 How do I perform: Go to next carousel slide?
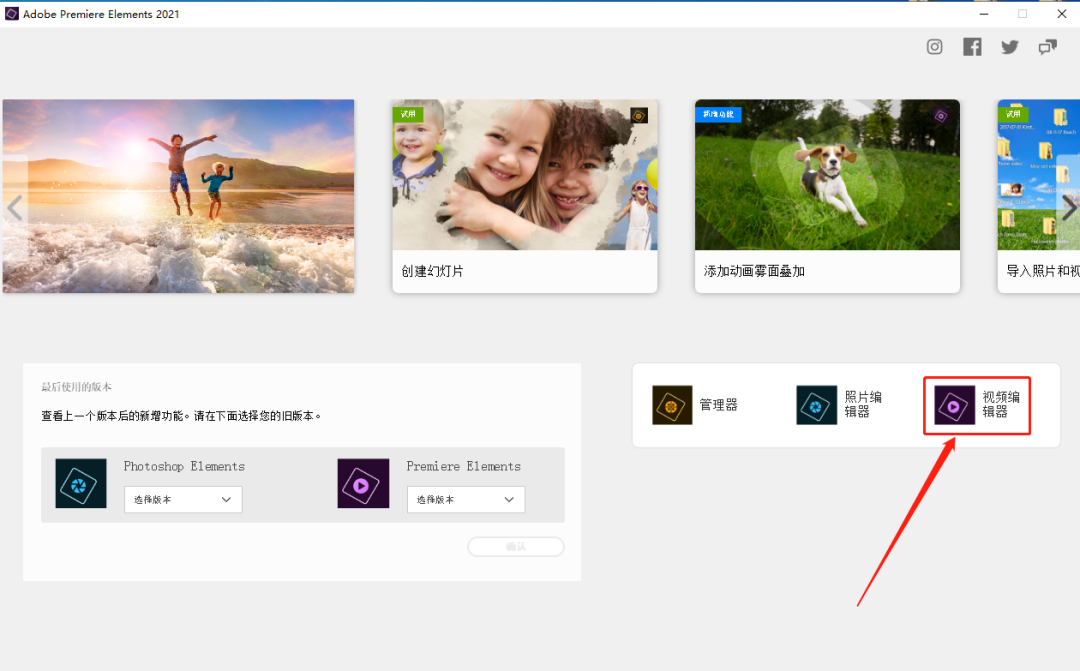[1068, 207]
